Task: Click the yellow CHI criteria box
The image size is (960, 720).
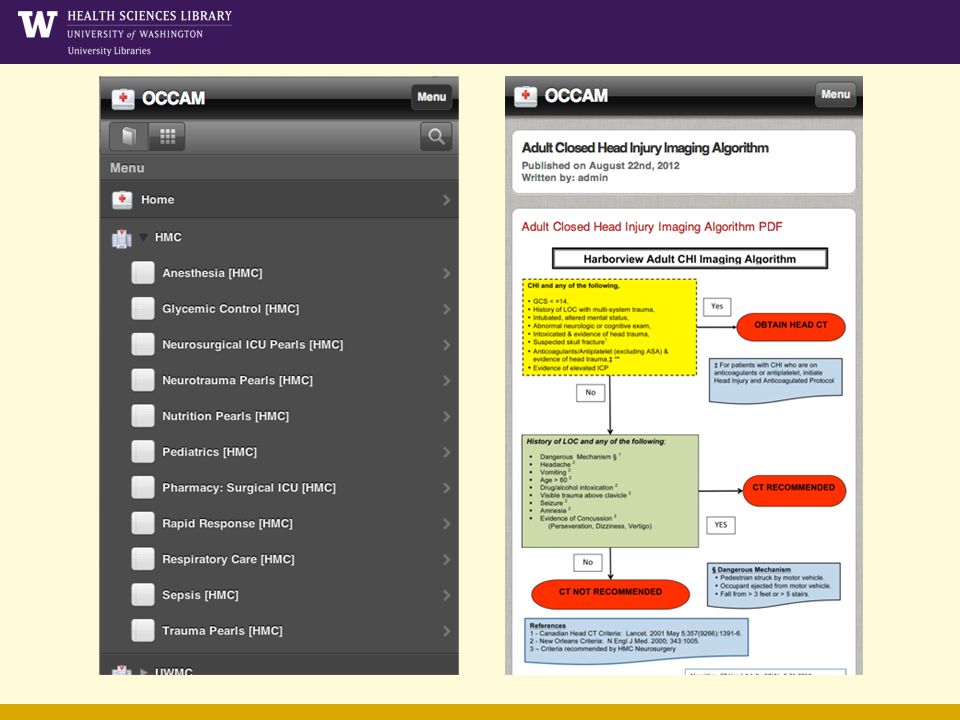Action: coord(609,327)
